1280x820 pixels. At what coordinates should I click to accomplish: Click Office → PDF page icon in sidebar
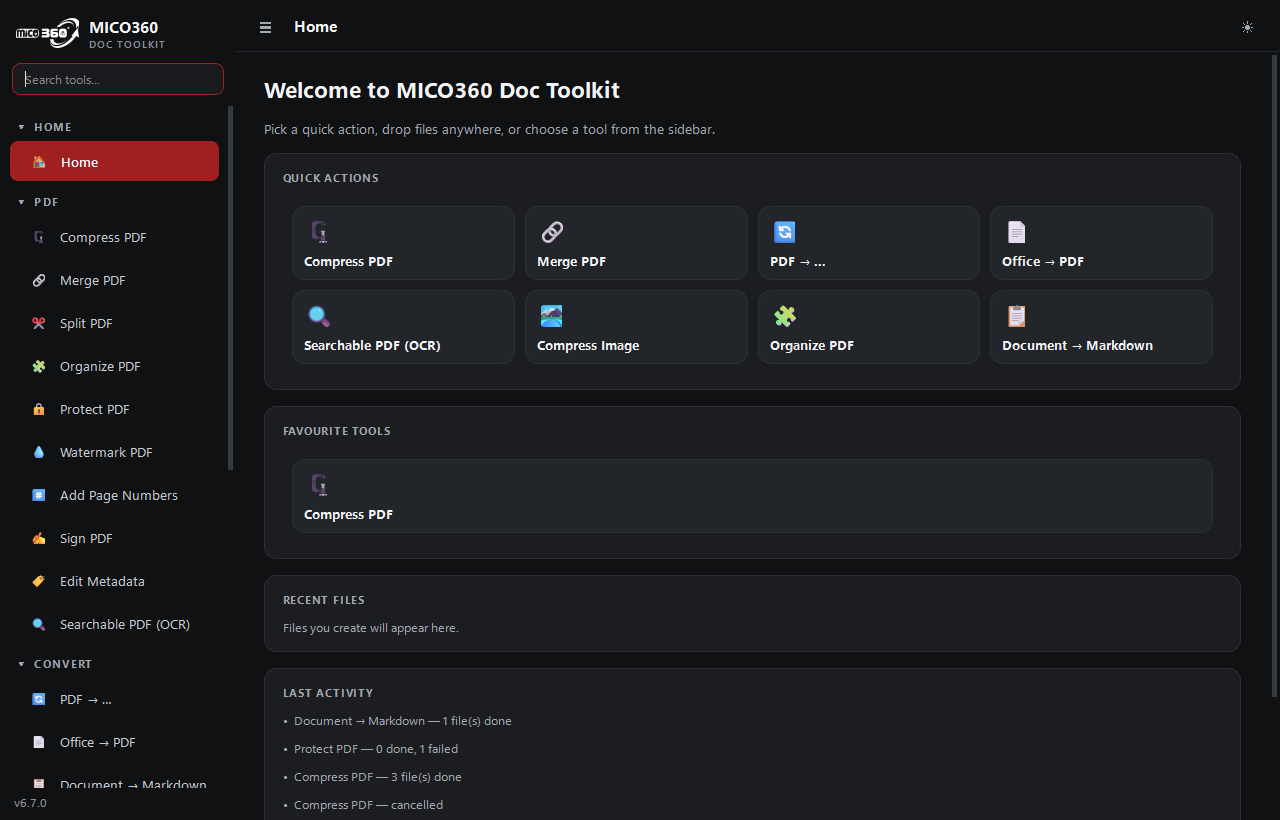pyautogui.click(x=39, y=743)
